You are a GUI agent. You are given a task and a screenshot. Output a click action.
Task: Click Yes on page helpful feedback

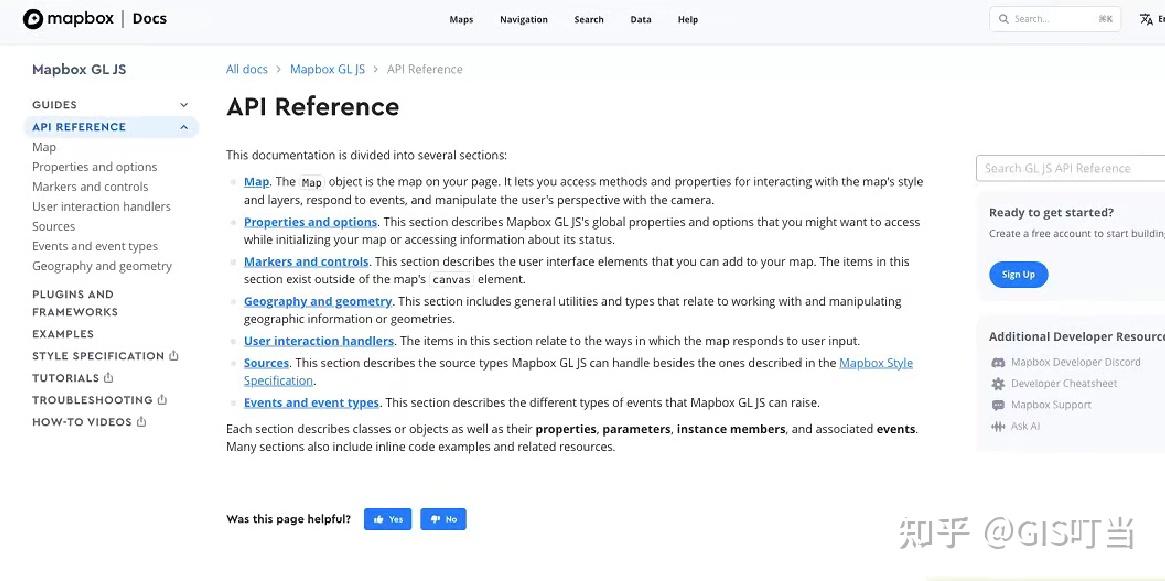(x=387, y=519)
